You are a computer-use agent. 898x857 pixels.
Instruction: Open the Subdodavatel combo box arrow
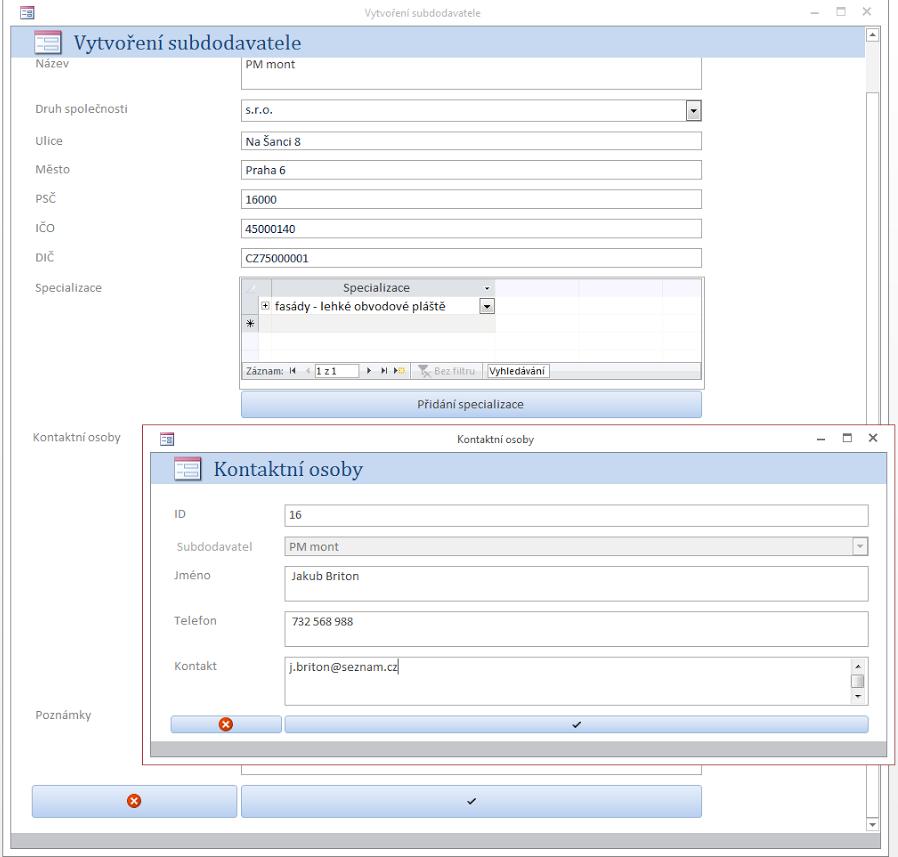(x=860, y=547)
